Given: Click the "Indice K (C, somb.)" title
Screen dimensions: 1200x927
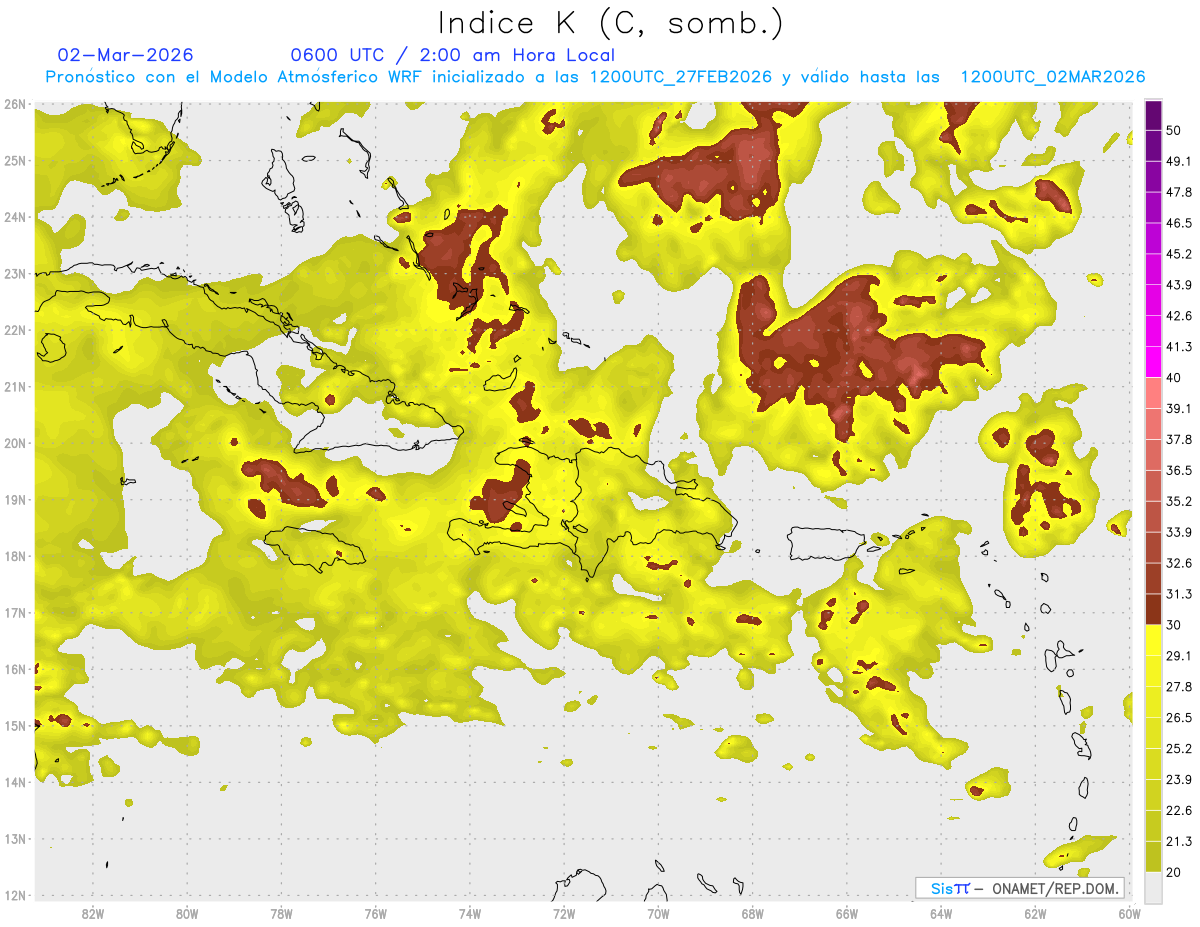Looking at the screenshot, I should pos(610,23).
